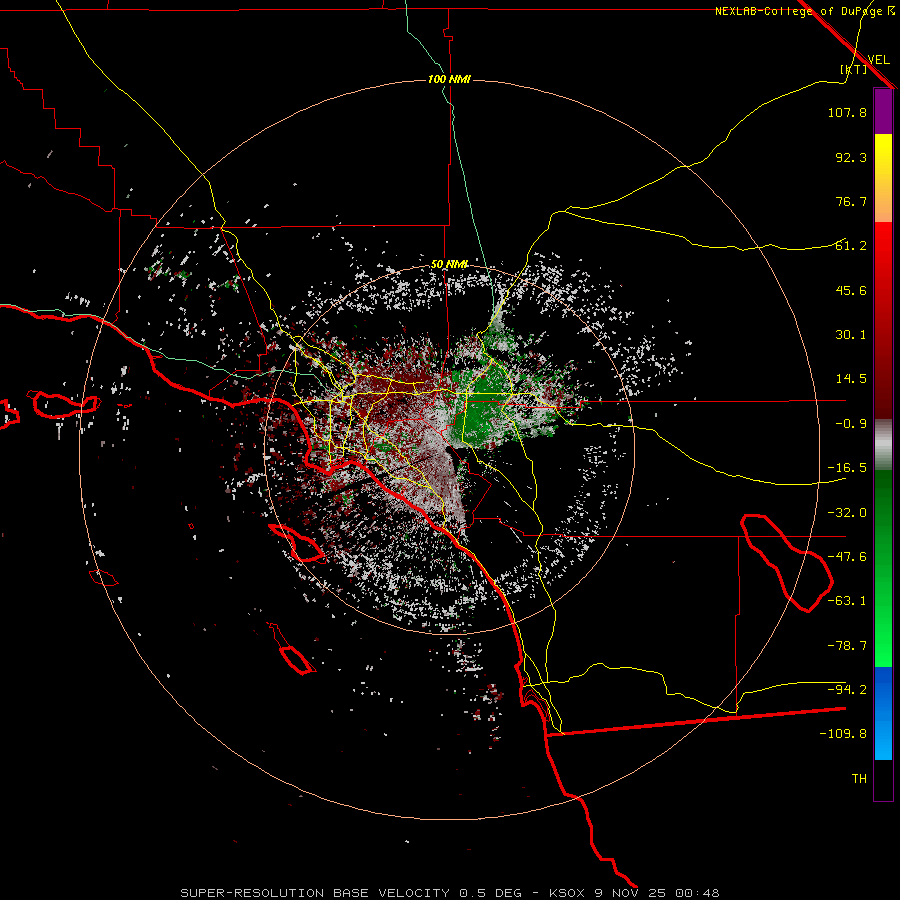Select the 30.1 scale value
The width and height of the screenshot is (900, 900).
click(851, 335)
